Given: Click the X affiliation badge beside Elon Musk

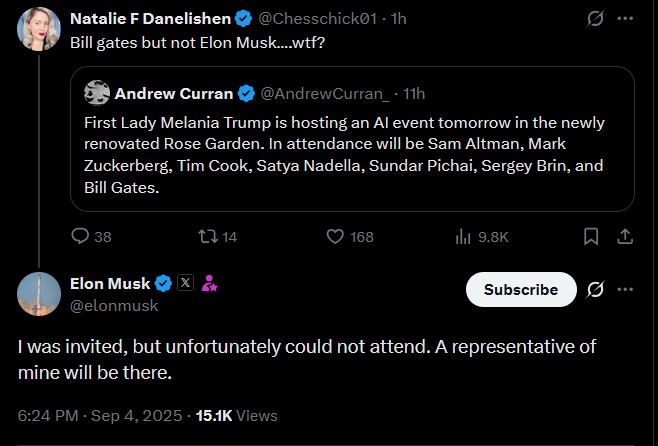Looking at the screenshot, I should pyautogui.click(x=185, y=283).
